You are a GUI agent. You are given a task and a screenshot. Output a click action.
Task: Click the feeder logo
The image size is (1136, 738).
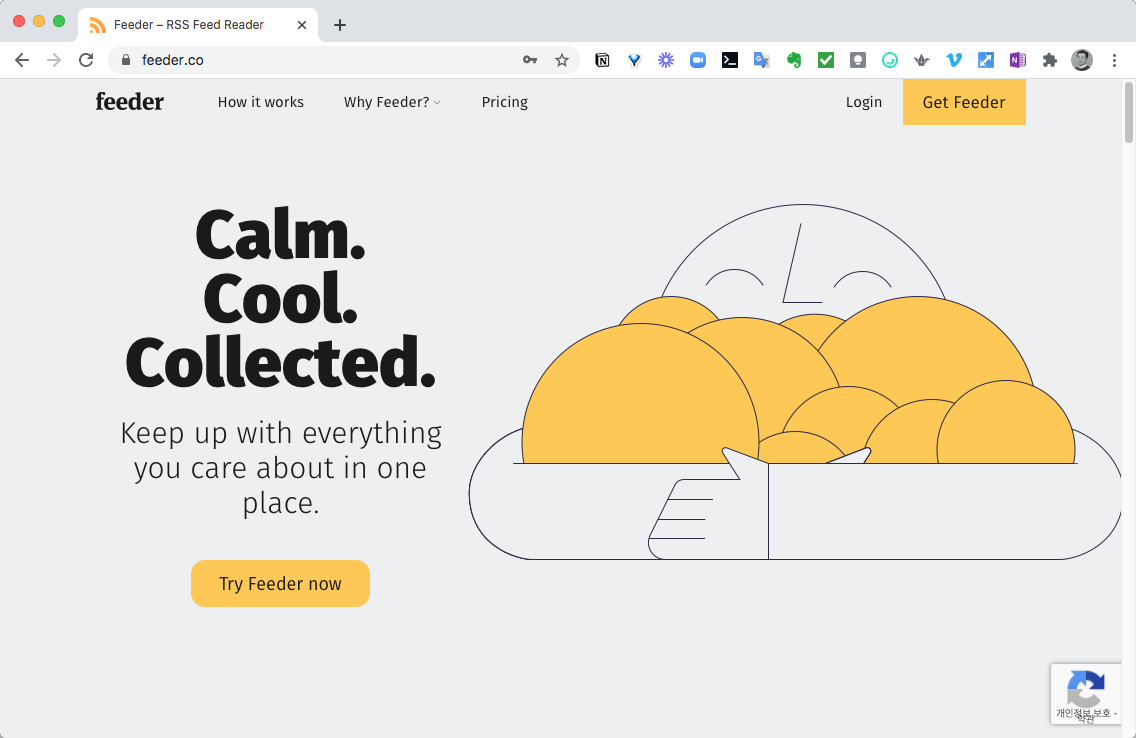[x=130, y=101]
